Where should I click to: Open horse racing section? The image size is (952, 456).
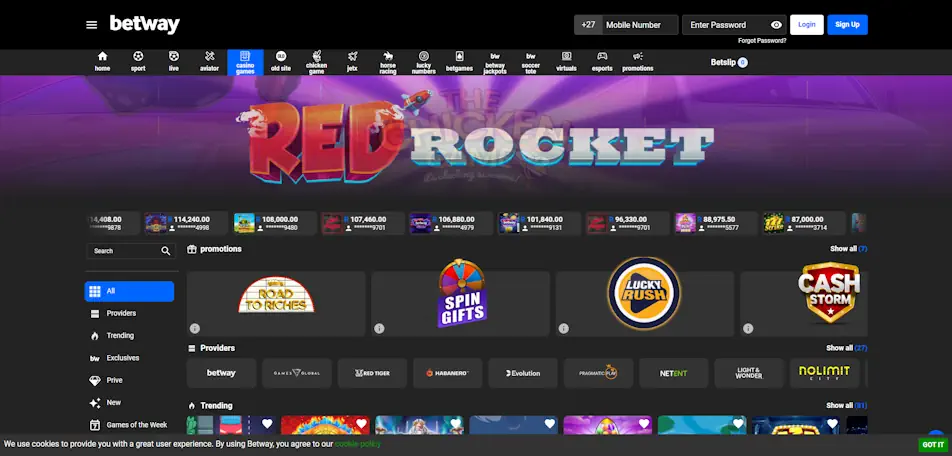[388, 62]
